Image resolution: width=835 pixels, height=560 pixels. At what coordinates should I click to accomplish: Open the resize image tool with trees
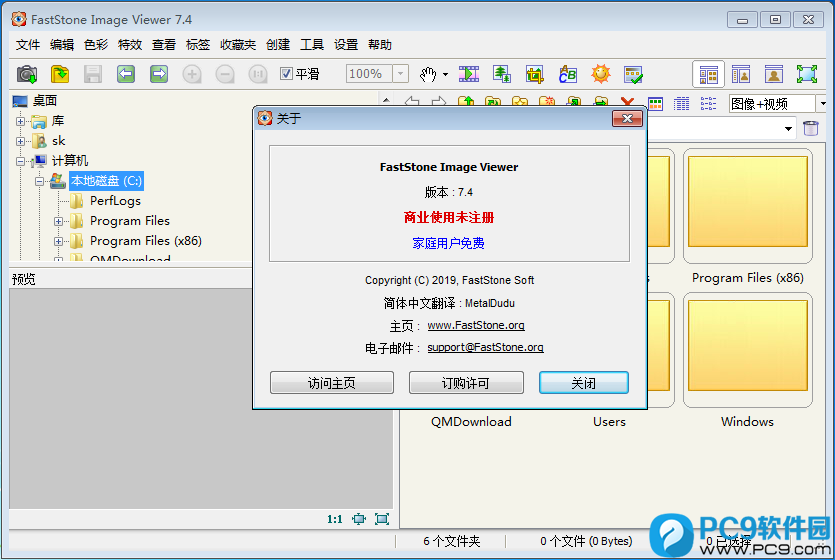502,74
